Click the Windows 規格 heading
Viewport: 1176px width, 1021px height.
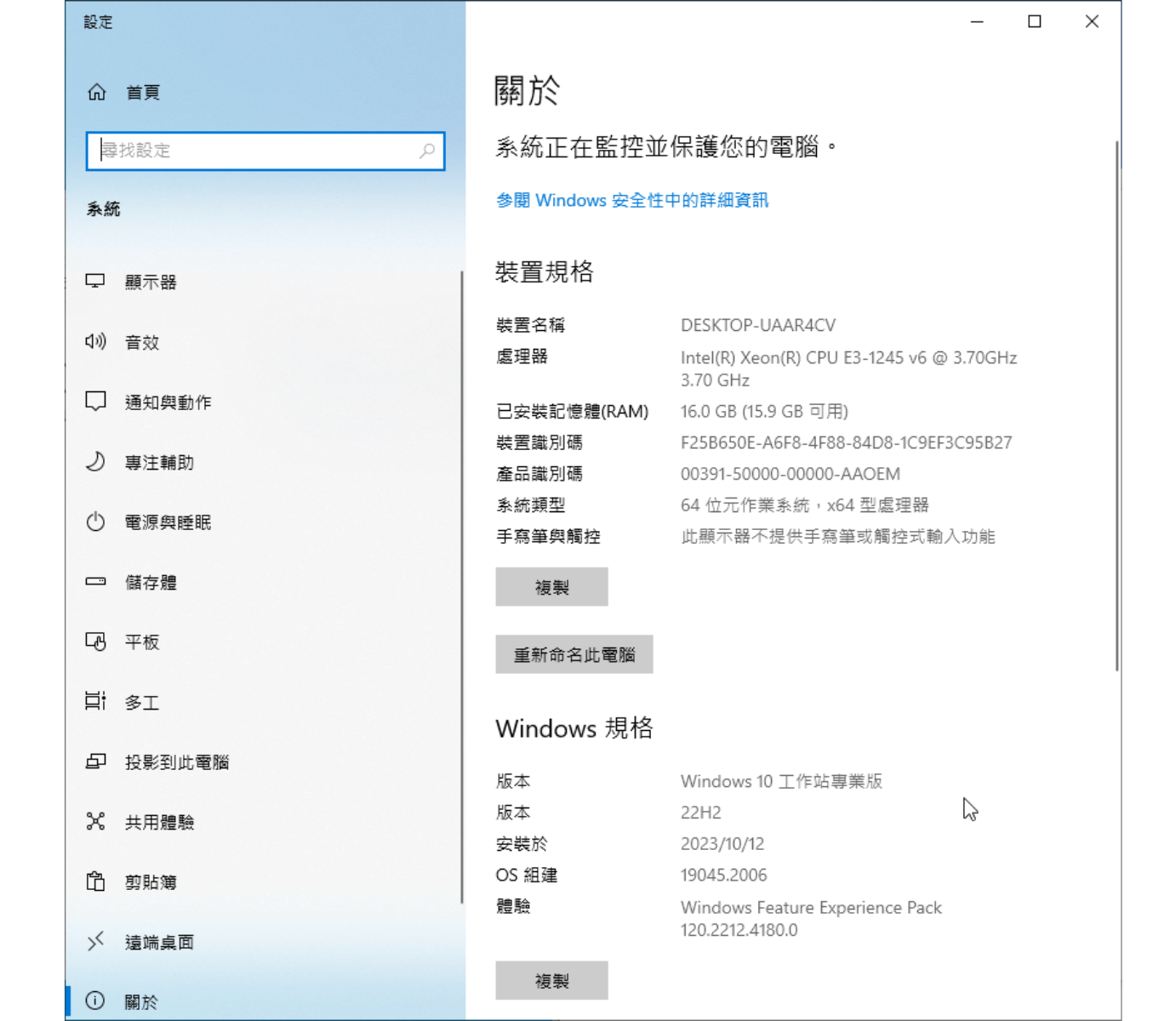pos(574,728)
